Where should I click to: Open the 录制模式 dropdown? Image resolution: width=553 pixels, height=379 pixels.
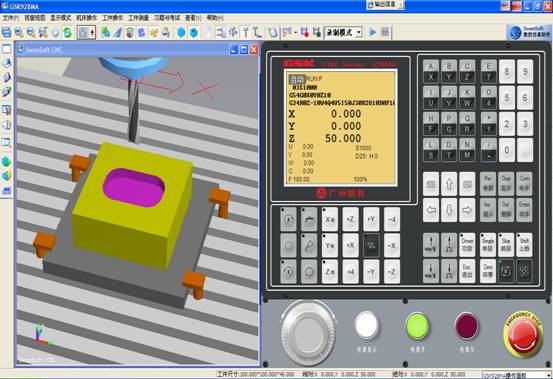(x=343, y=32)
